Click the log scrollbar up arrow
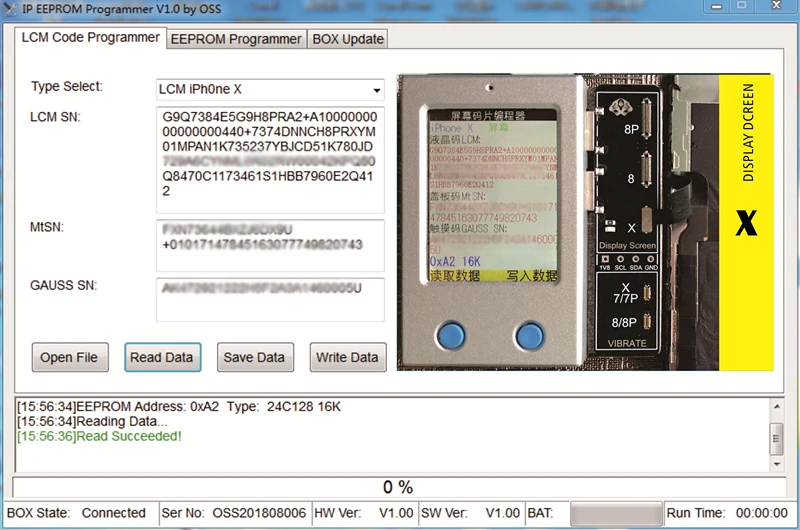Viewport: 800px width, 530px height. [x=777, y=407]
